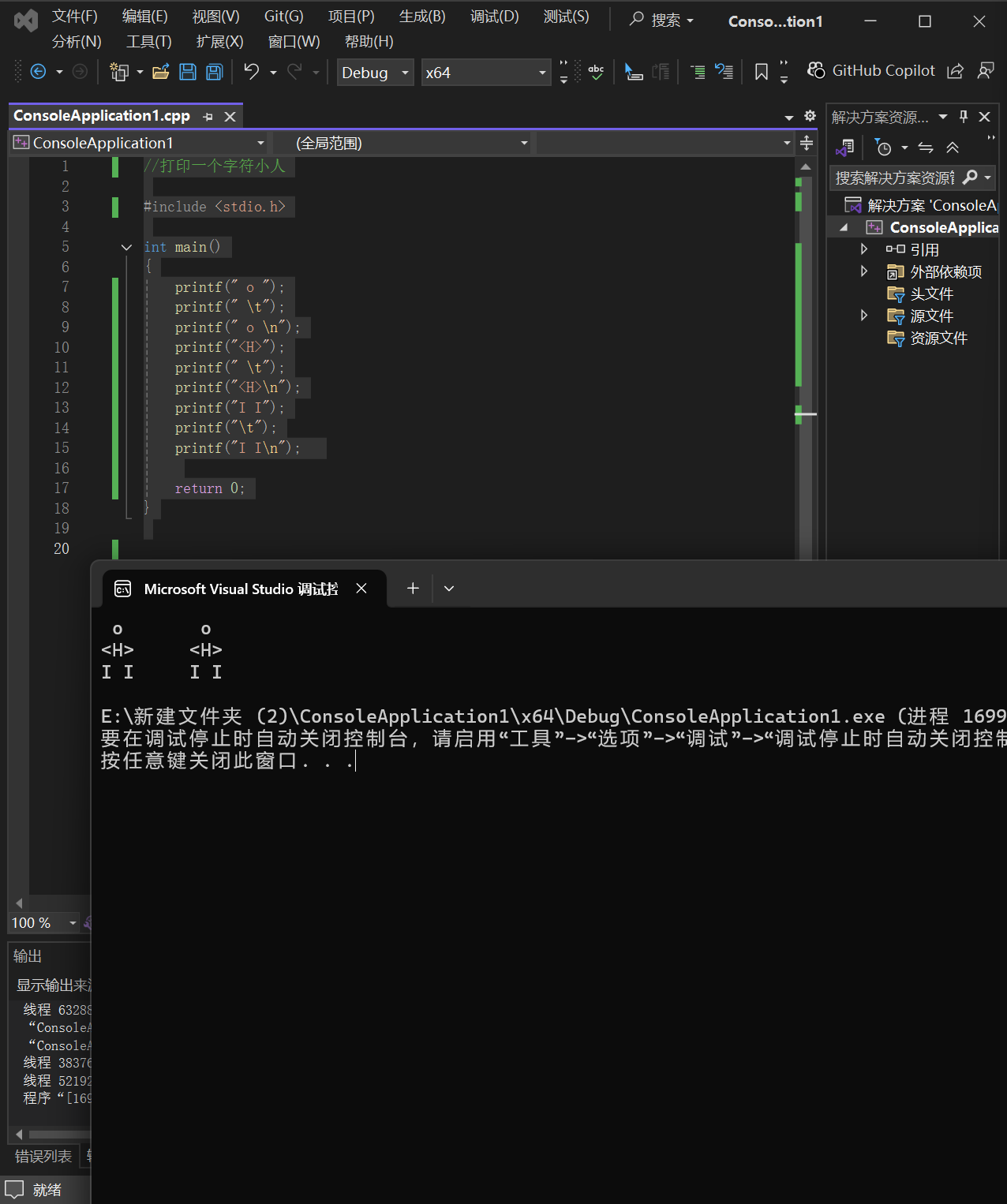Screen dimensions: 1007x1204
Task: Open the 生成(B) menu
Action: click(422, 17)
